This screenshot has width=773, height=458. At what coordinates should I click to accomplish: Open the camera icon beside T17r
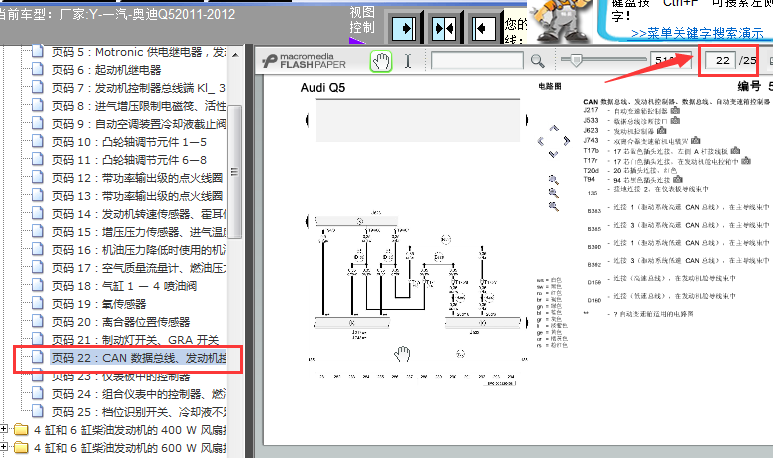(x=746, y=161)
